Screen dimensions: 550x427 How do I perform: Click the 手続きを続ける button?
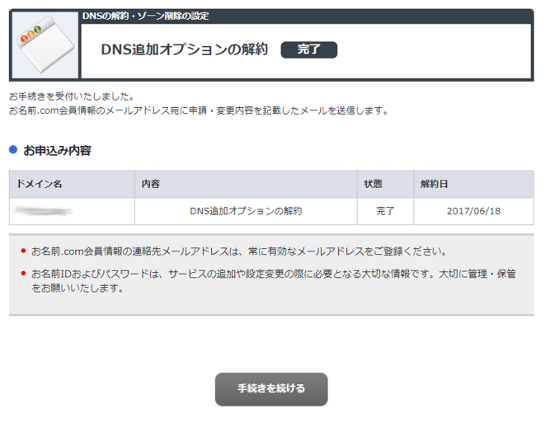[271, 389]
